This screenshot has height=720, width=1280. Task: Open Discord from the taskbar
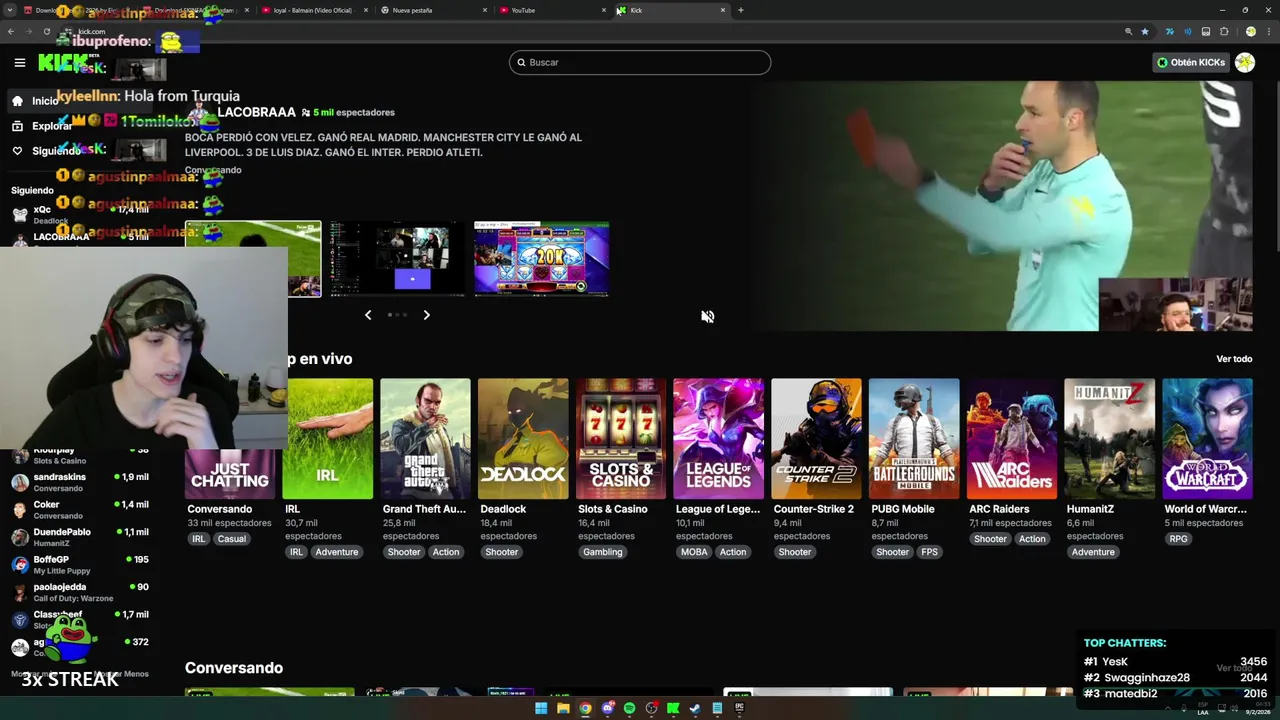point(607,708)
